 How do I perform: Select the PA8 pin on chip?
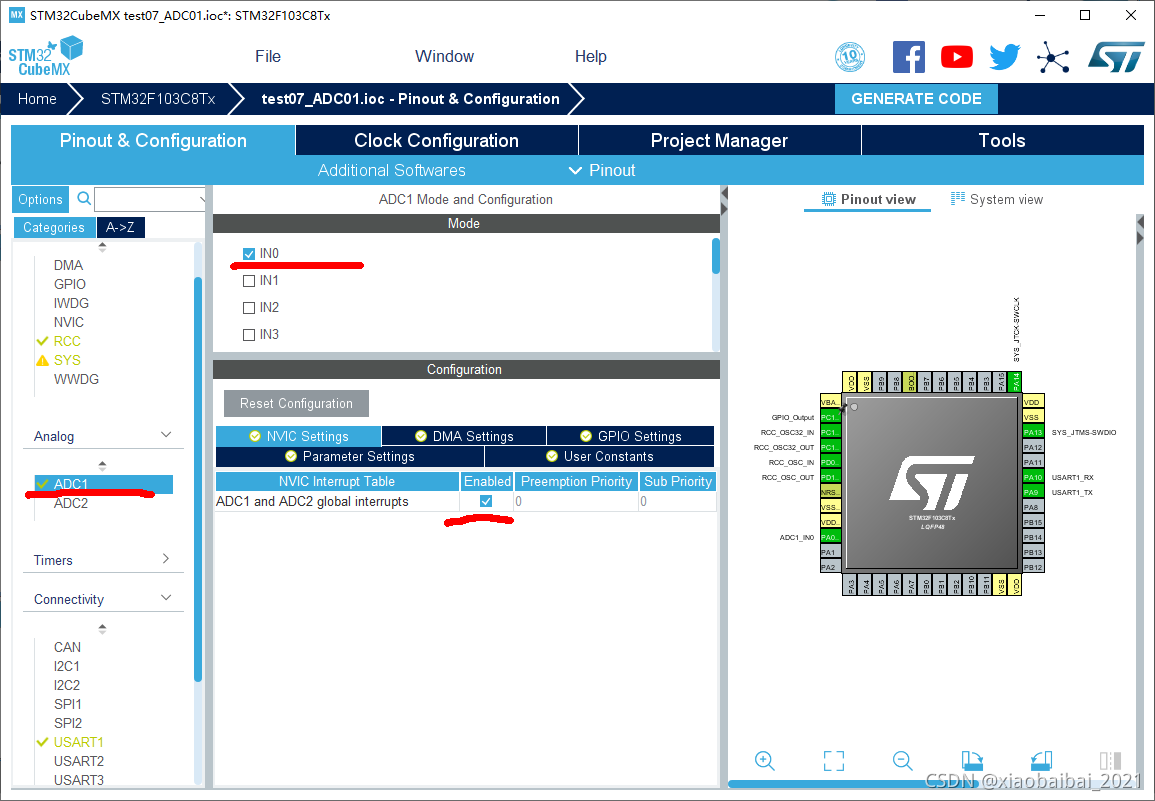click(1033, 507)
